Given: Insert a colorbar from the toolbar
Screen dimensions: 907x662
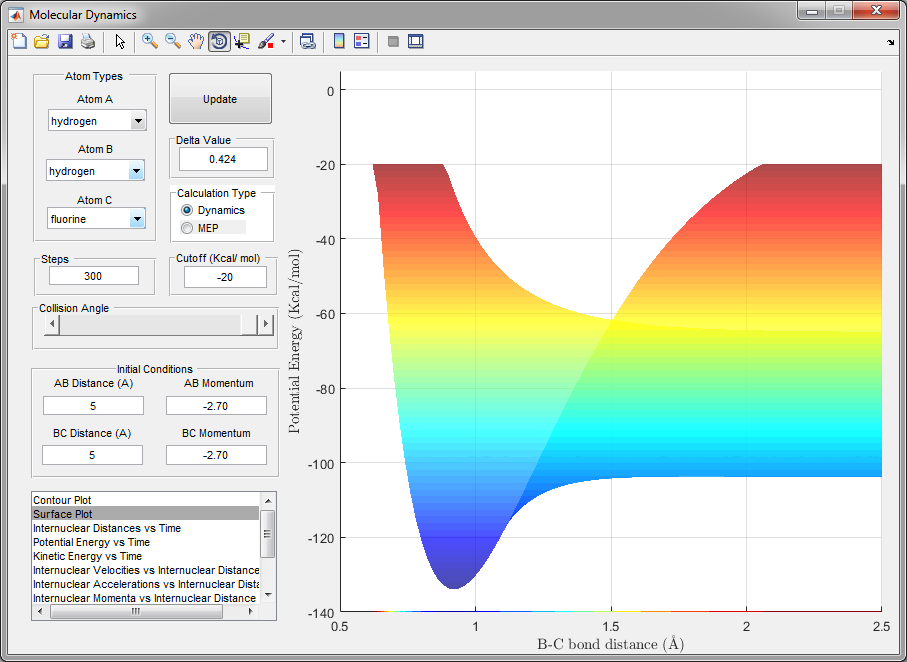Looking at the screenshot, I should coord(339,42).
